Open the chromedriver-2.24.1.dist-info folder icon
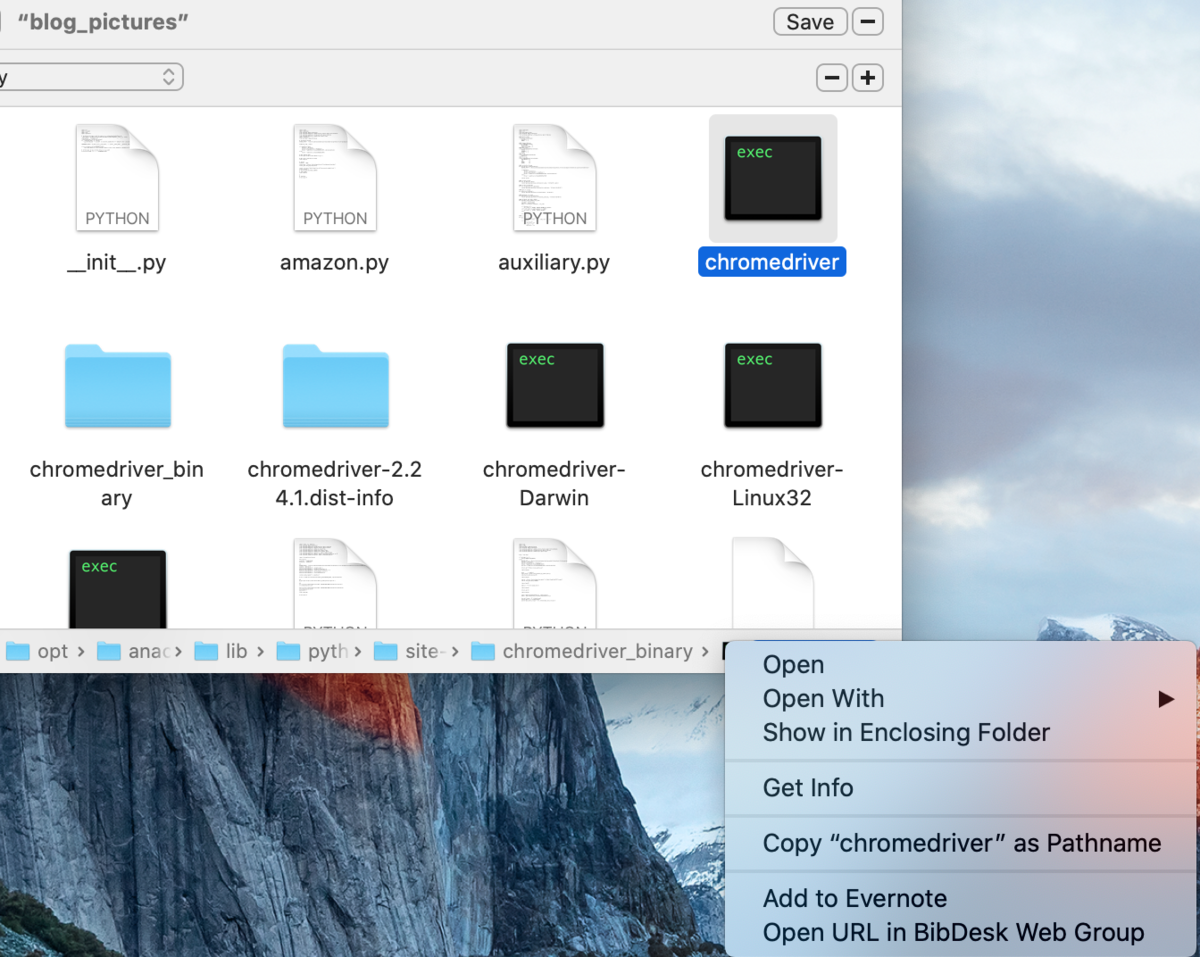This screenshot has width=1200, height=957. (x=335, y=385)
